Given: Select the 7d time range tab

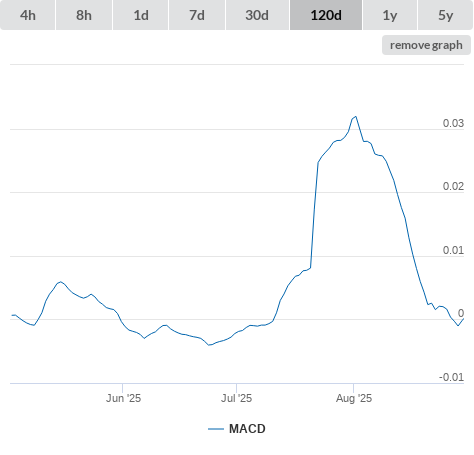Looking at the screenshot, I should click(197, 15).
